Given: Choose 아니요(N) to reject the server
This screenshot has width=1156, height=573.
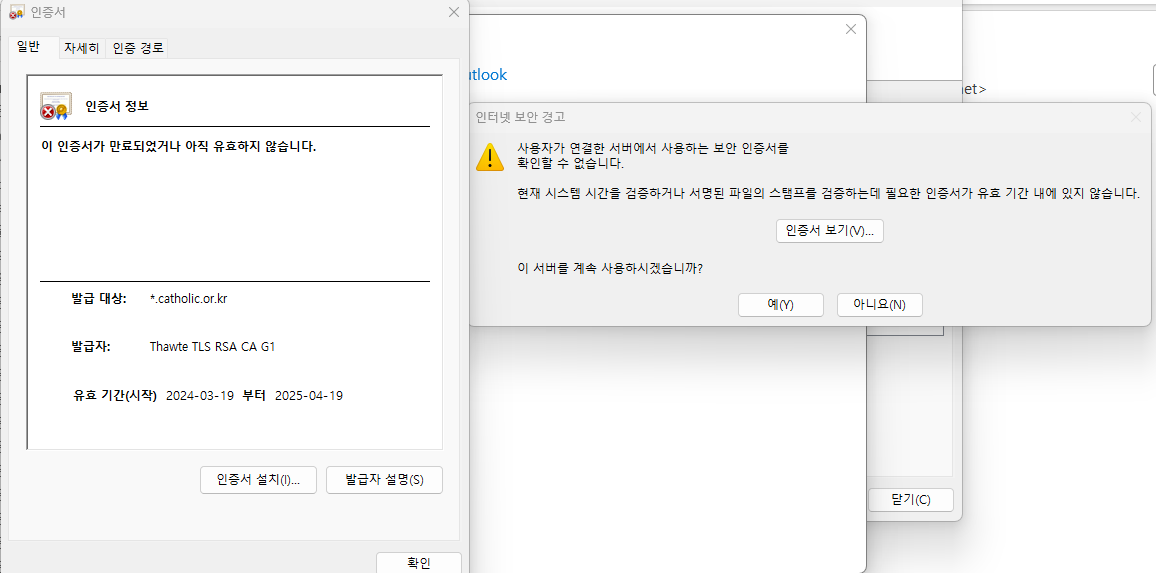Looking at the screenshot, I should point(879,305).
